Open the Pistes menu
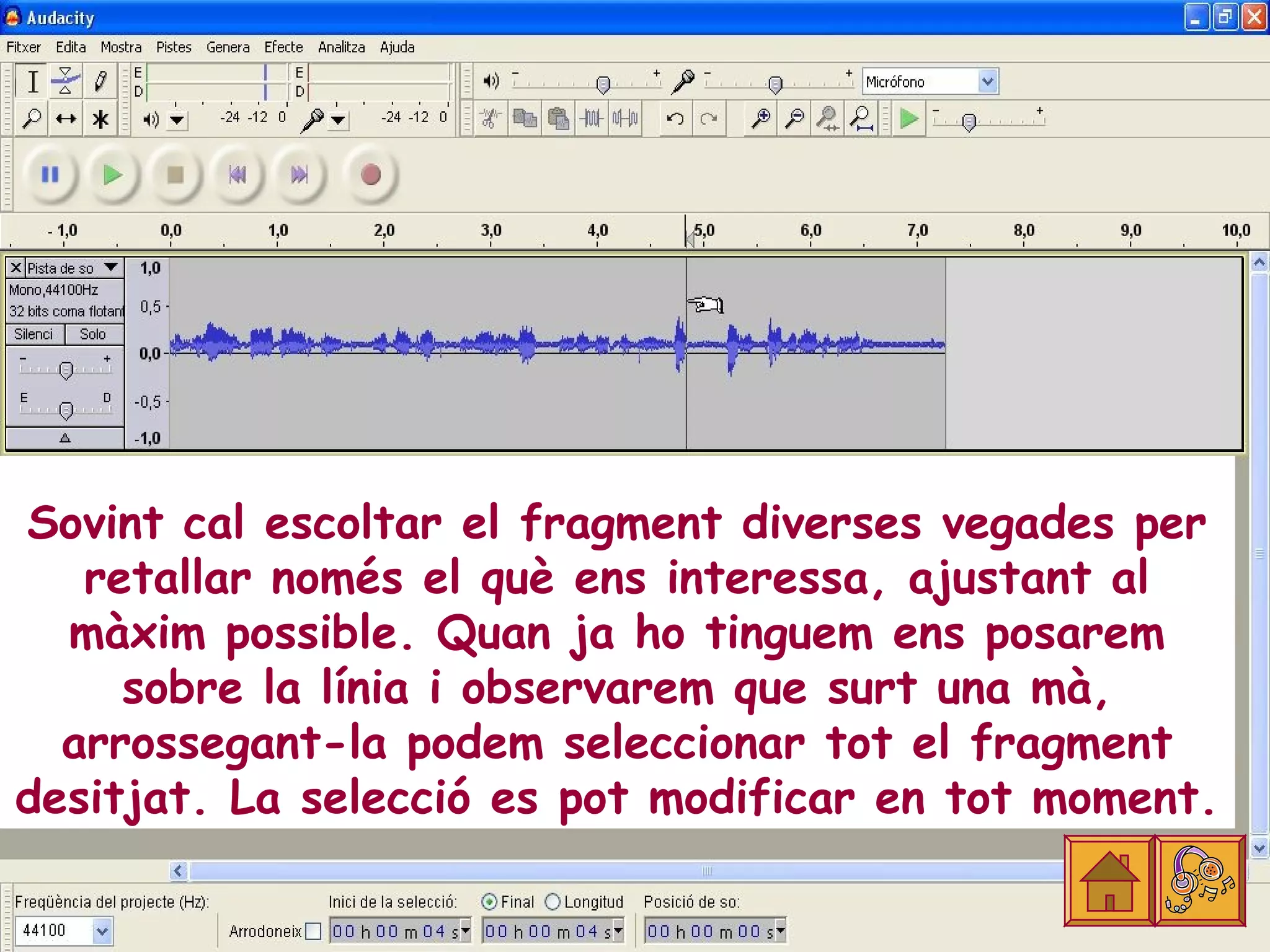Screen dimensions: 1270x952 (x=174, y=47)
